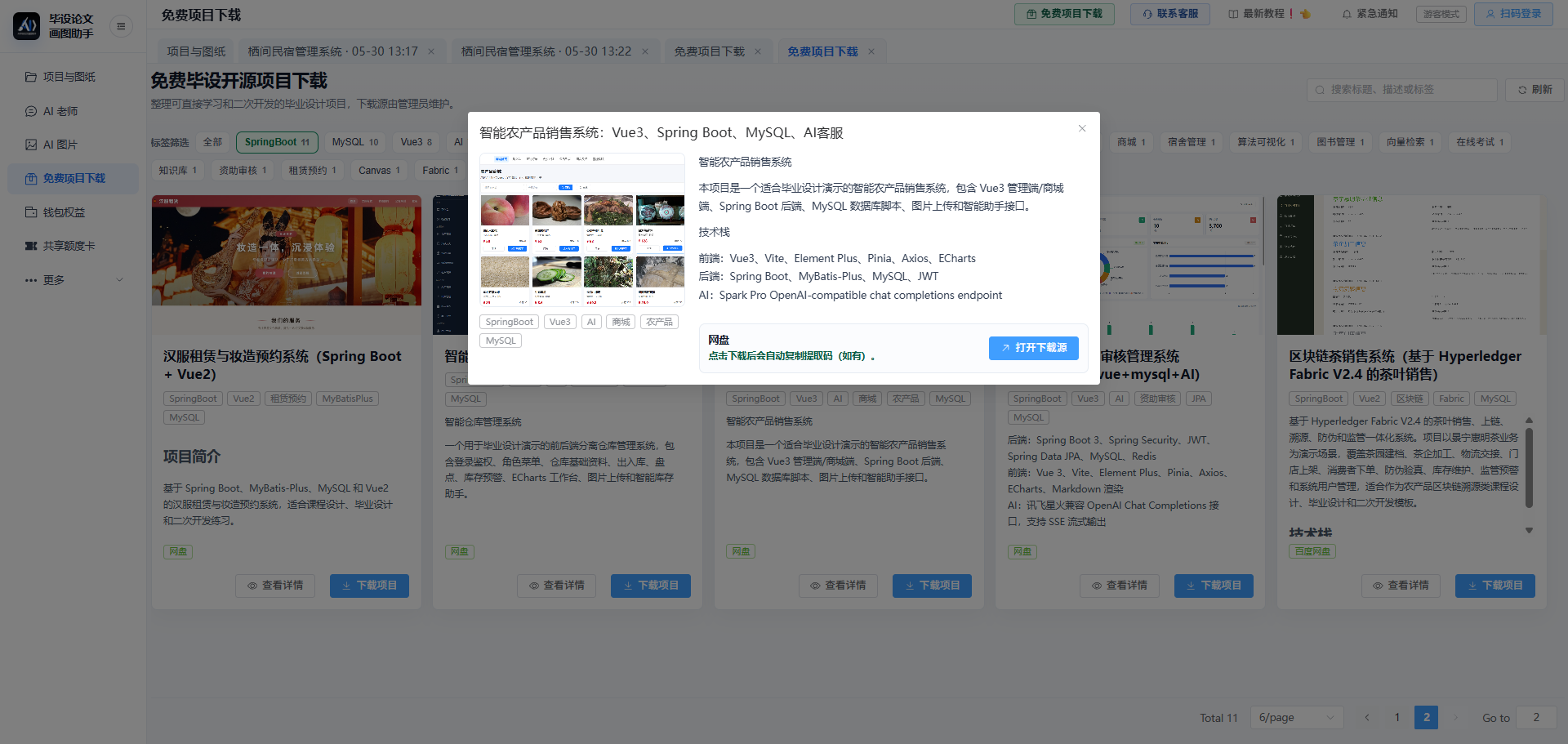Click 查看详情 on the 汉服租赁与妆造预约系统 card
Viewport: 1568px width, 744px height.
coord(275,586)
